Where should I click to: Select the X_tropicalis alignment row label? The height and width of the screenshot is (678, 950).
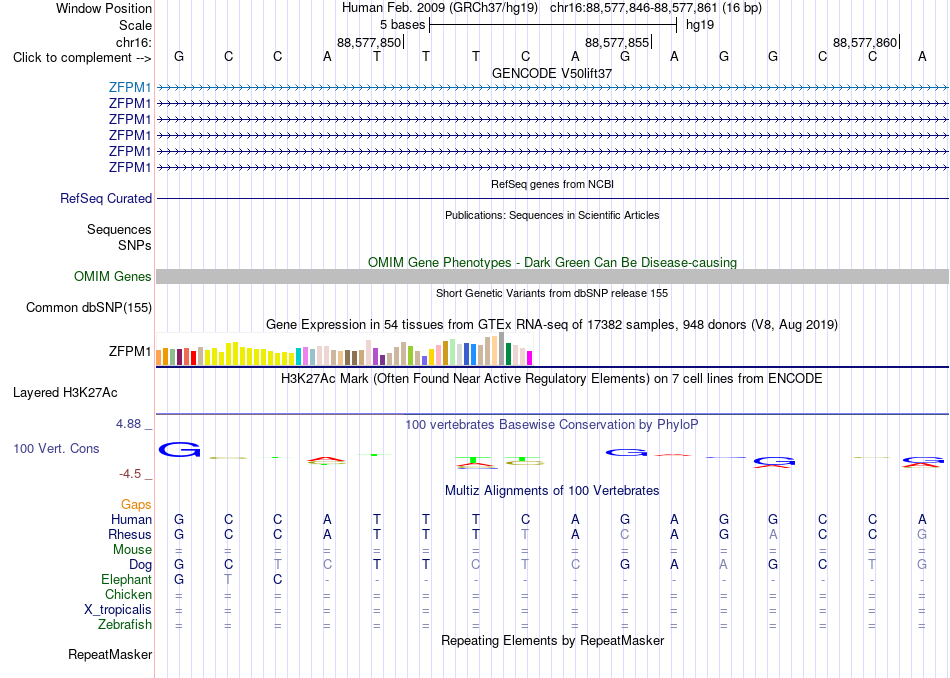pyautogui.click(x=118, y=610)
